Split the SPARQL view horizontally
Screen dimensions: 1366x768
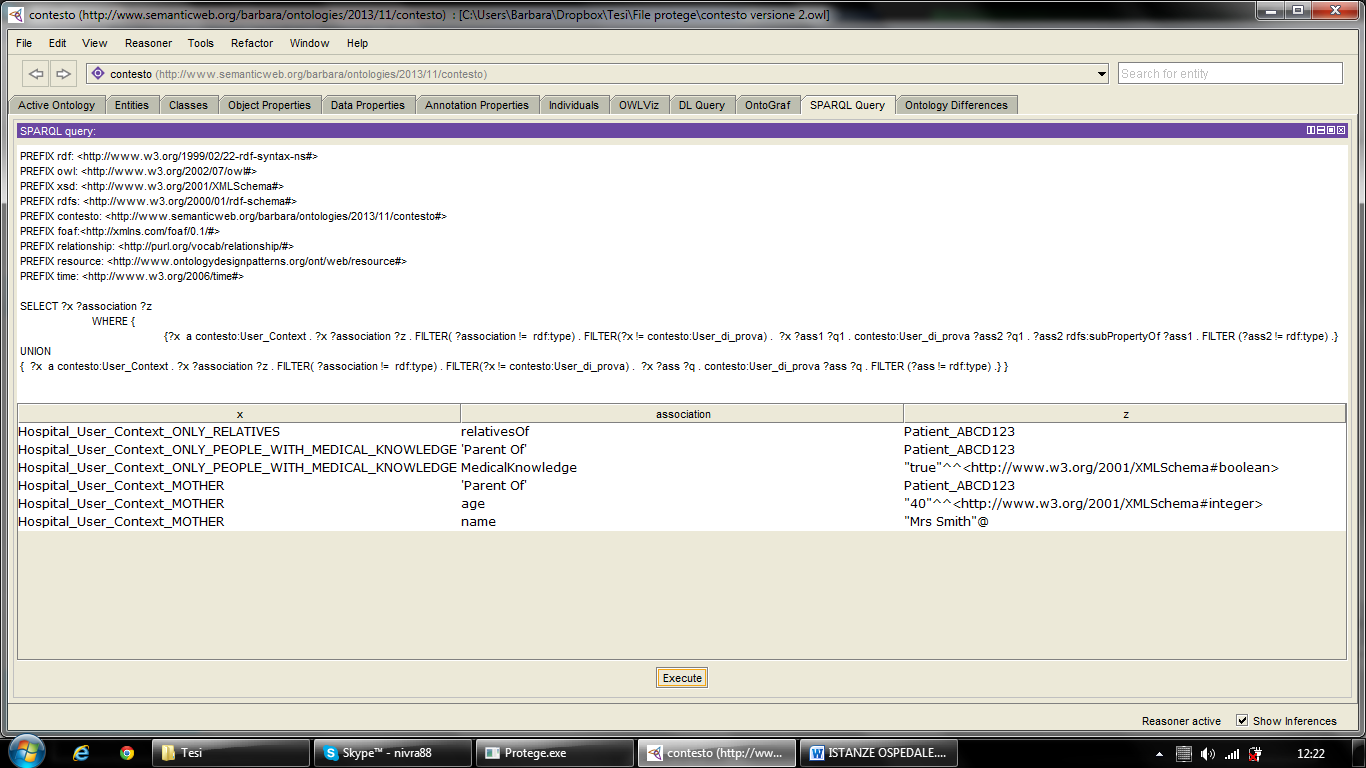point(1320,131)
